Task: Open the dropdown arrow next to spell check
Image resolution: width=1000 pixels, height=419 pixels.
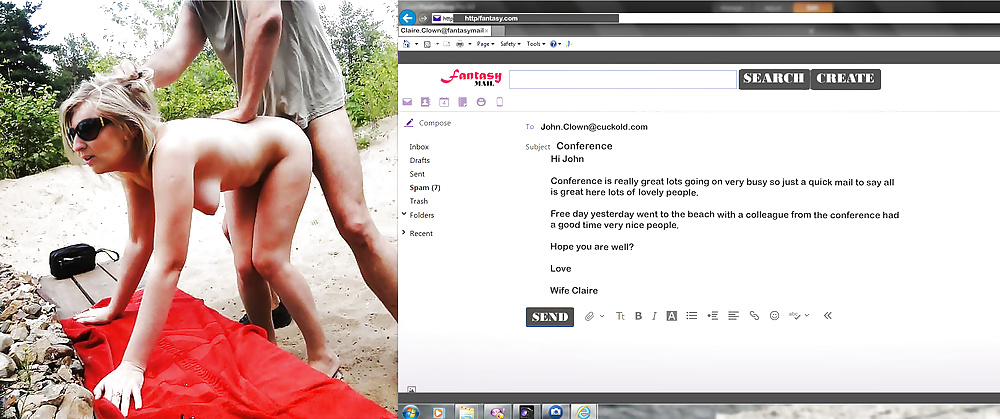Action: (807, 315)
